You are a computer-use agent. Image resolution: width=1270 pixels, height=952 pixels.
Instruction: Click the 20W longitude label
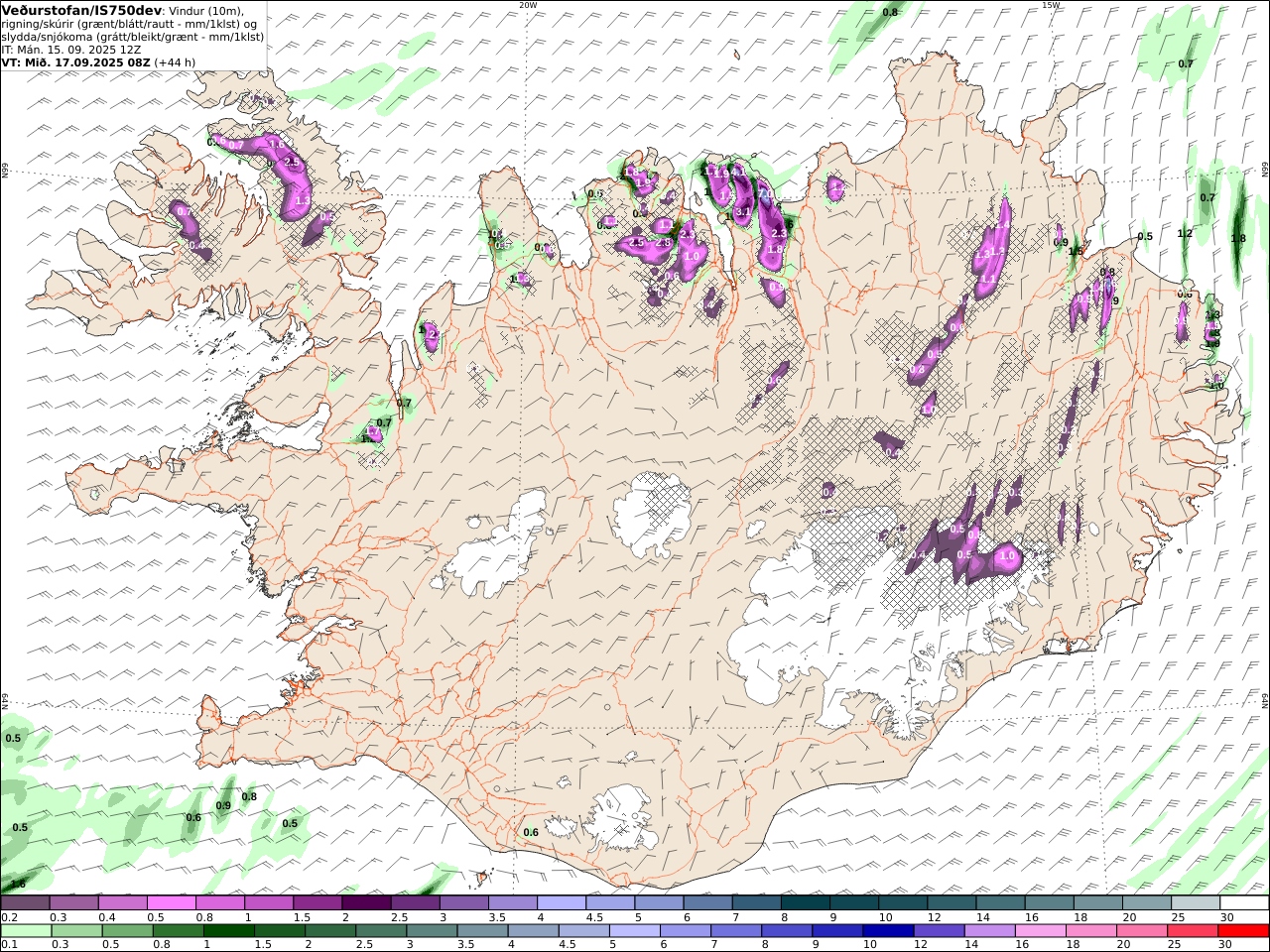pos(528,5)
